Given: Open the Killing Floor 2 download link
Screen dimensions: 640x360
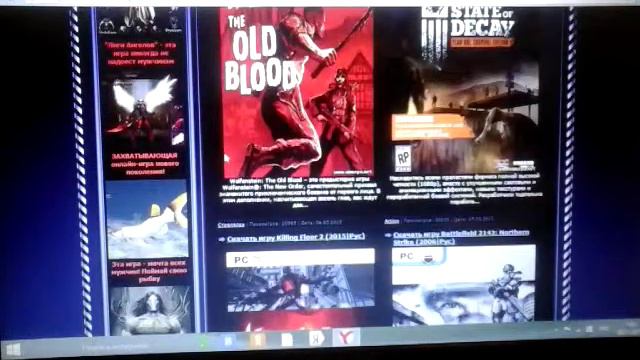Looking at the screenshot, I should point(296,237).
